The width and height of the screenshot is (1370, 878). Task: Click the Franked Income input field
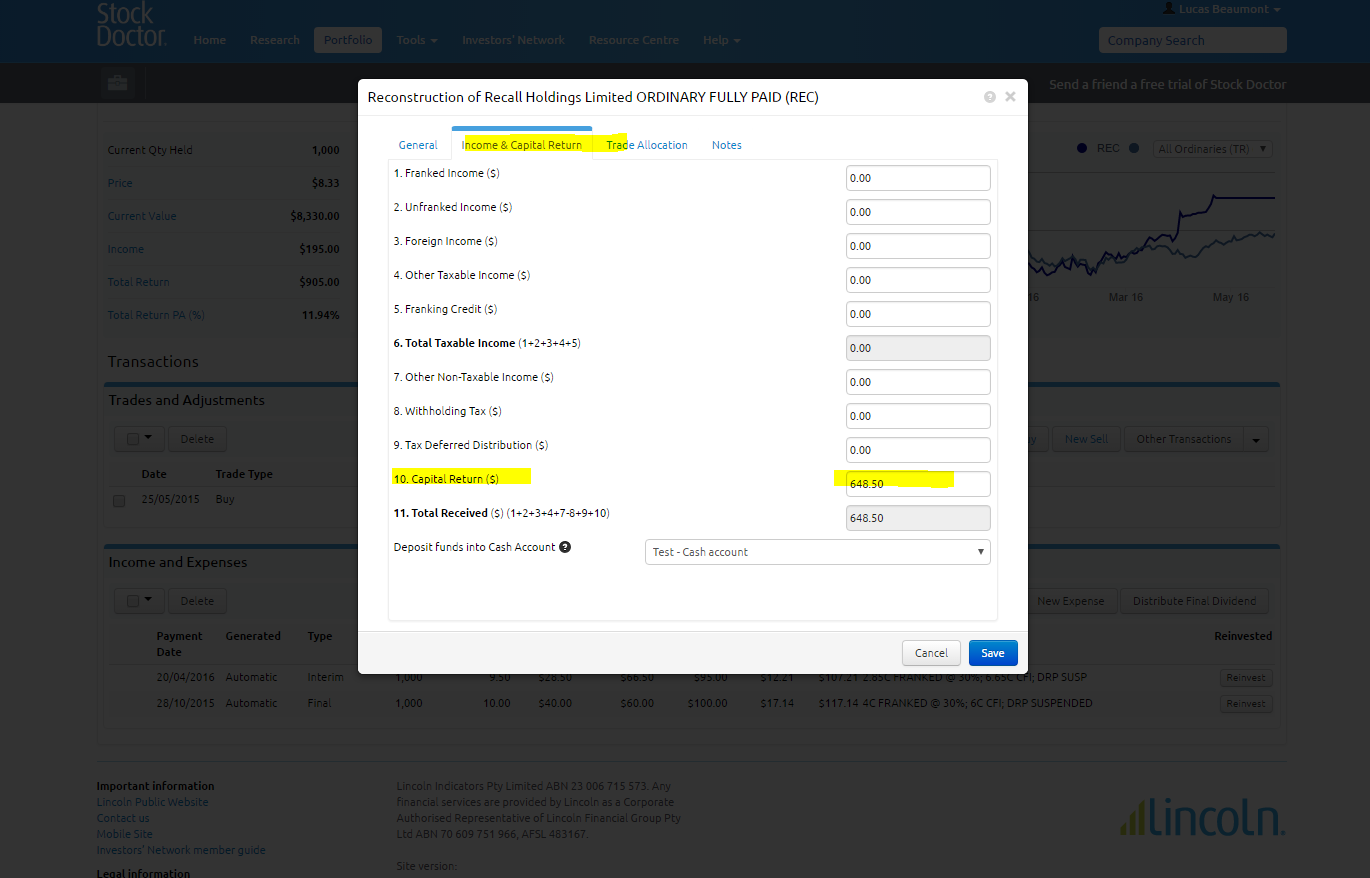(x=918, y=178)
